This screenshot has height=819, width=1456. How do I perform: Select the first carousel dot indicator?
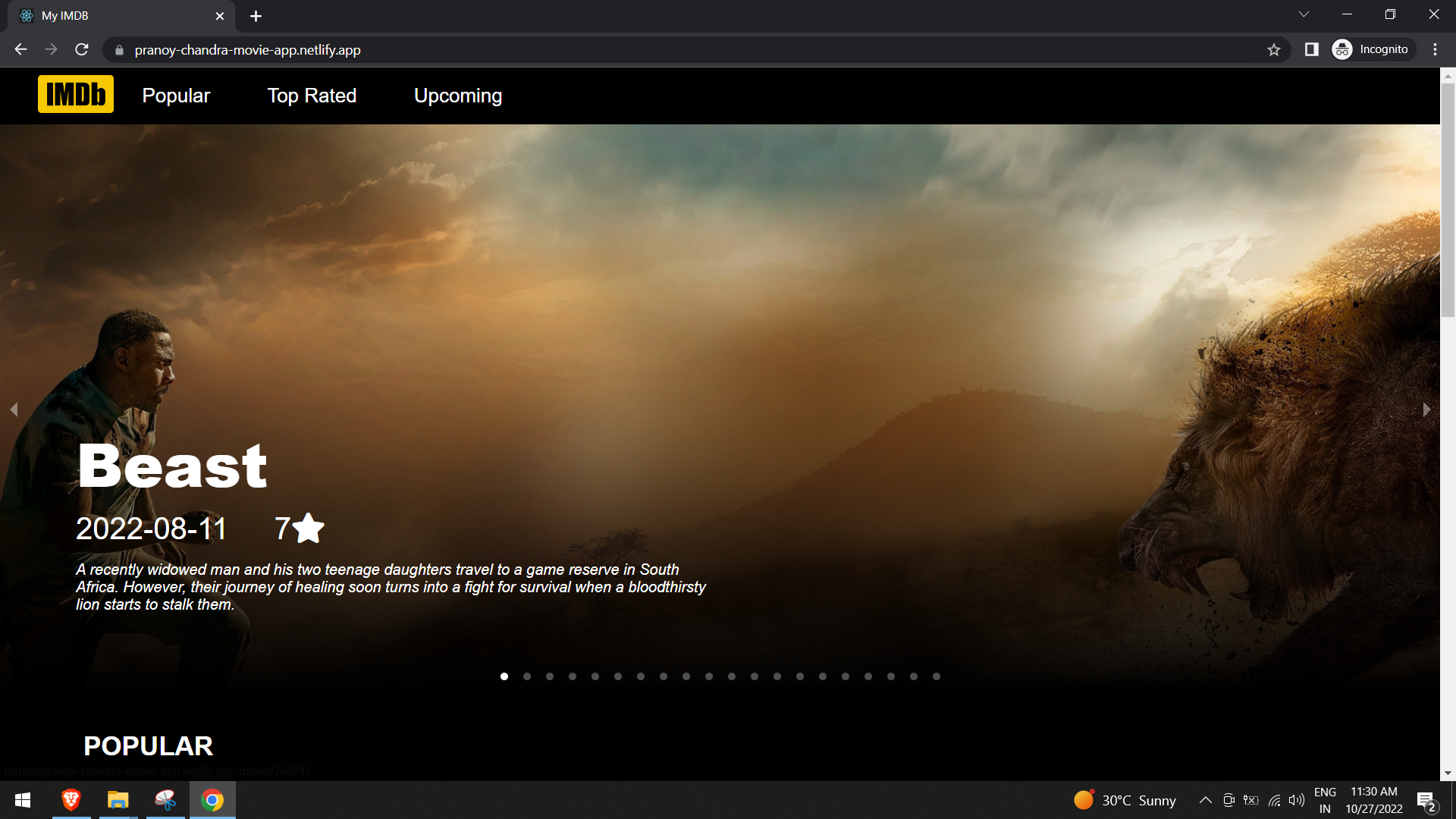tap(504, 676)
